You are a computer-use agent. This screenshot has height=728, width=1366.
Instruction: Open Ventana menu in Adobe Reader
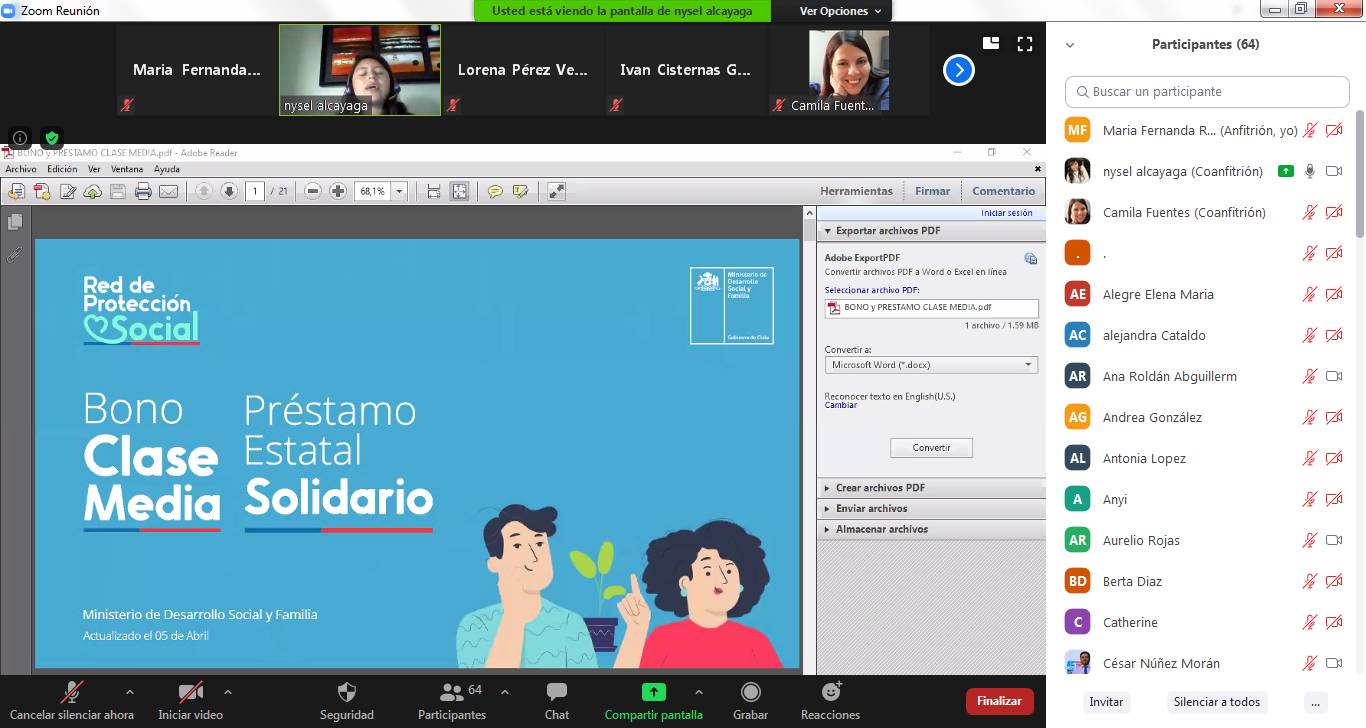coord(127,169)
